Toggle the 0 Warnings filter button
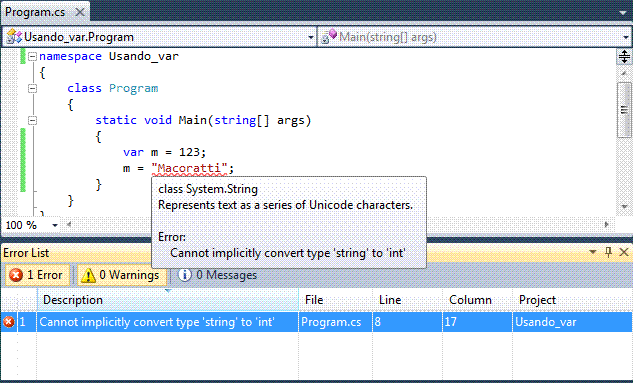 (122, 275)
